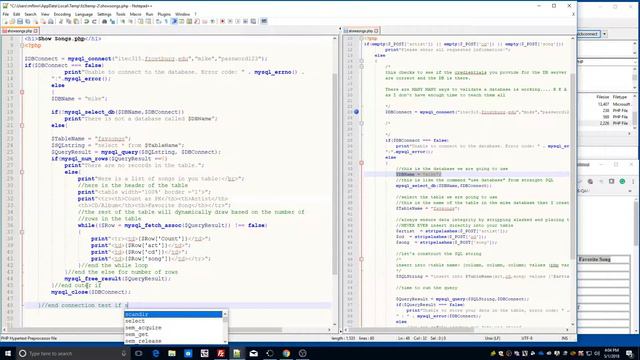
Task: Open the Macro menu
Action: pyautogui.click(x=135, y=14)
